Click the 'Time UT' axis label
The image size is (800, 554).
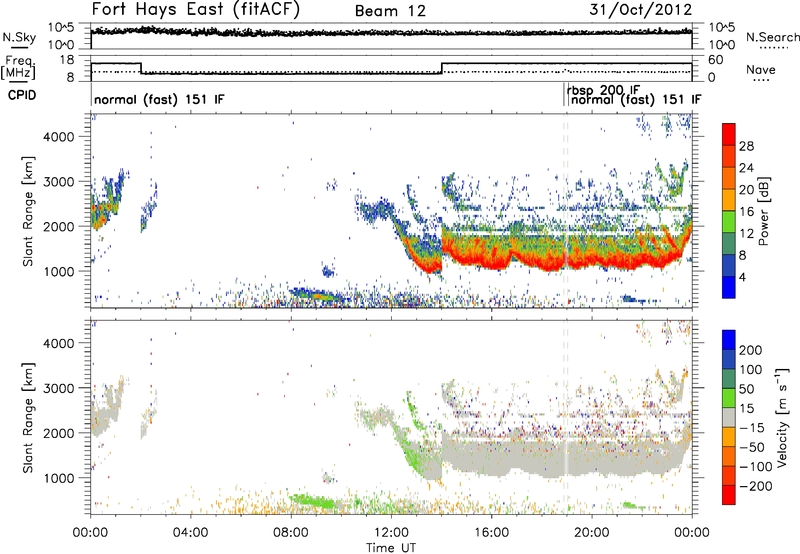point(391,548)
